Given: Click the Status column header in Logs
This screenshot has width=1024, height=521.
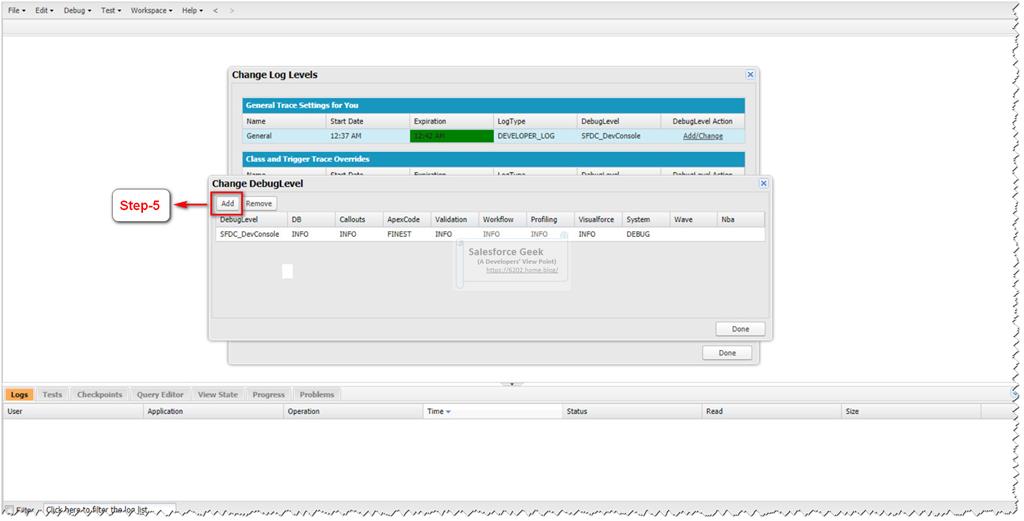Looking at the screenshot, I should pos(632,411).
